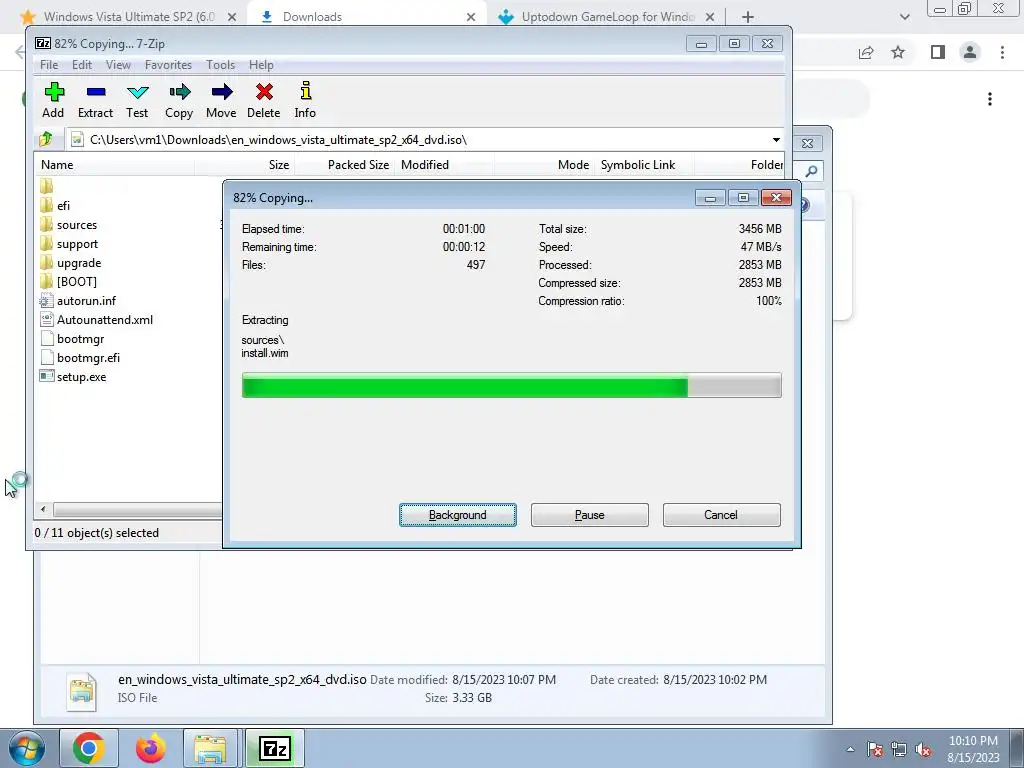
Task: Open the Help menu
Action: tap(261, 65)
